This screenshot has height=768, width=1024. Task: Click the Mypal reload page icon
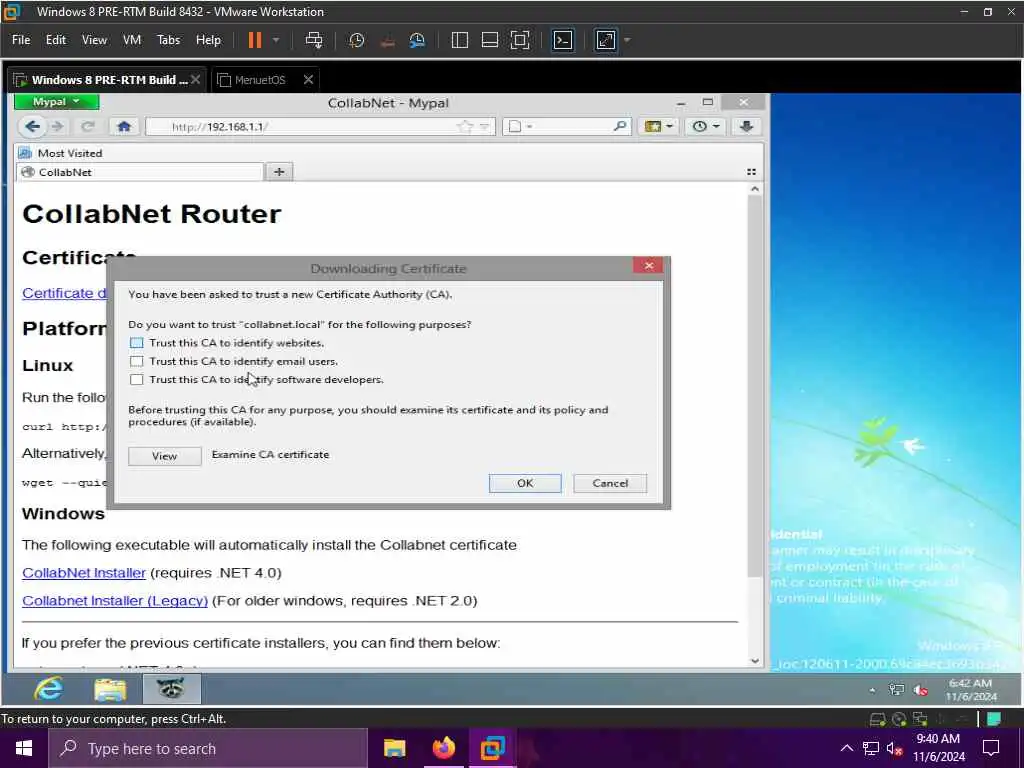tap(88, 127)
